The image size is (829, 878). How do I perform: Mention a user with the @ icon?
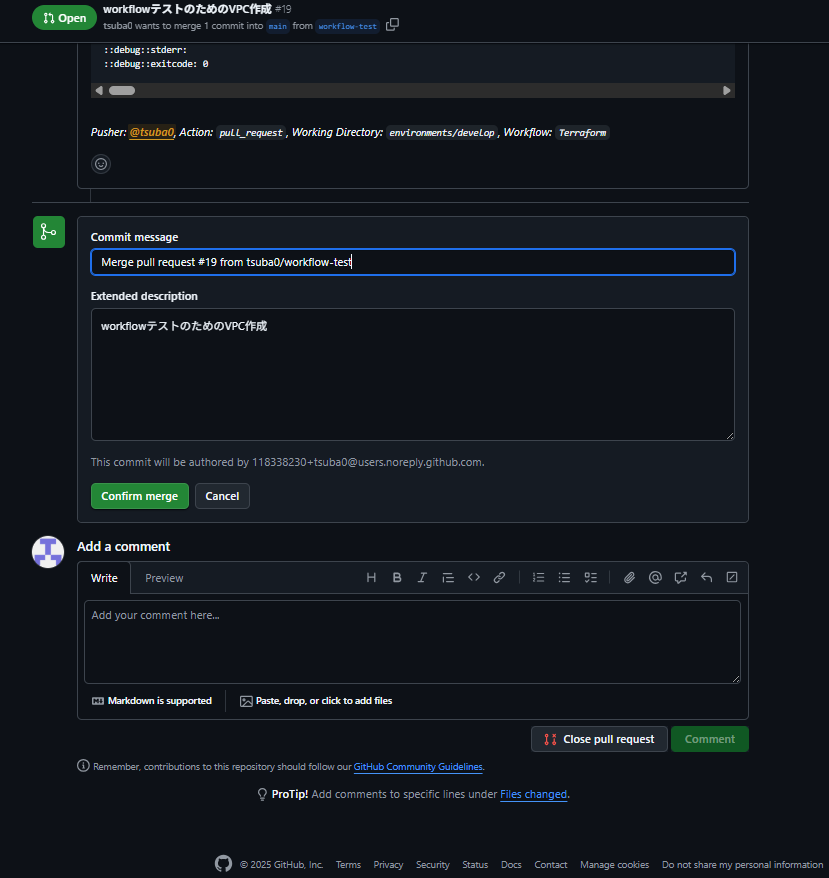coord(655,577)
